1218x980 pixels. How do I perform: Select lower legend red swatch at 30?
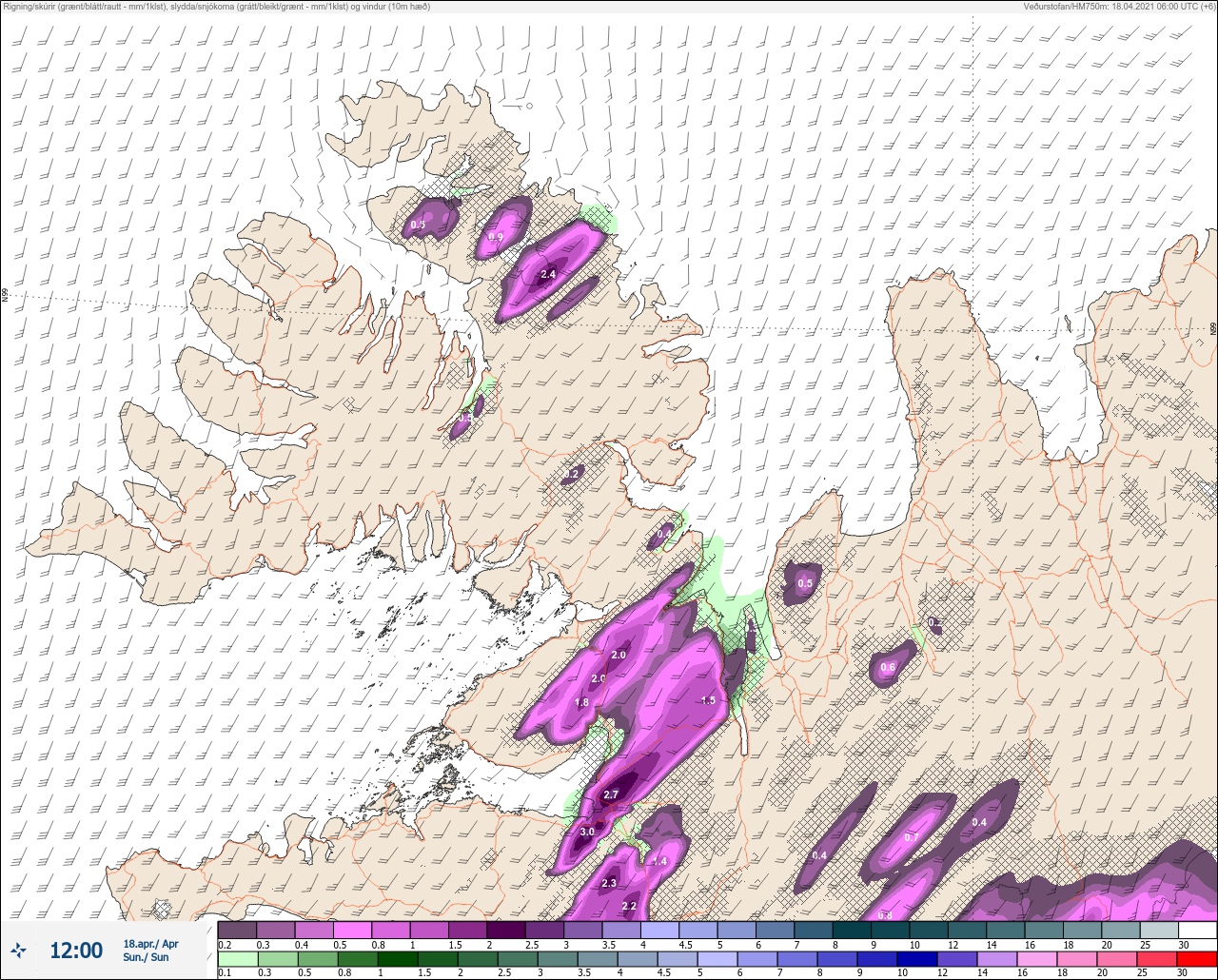point(1197,959)
